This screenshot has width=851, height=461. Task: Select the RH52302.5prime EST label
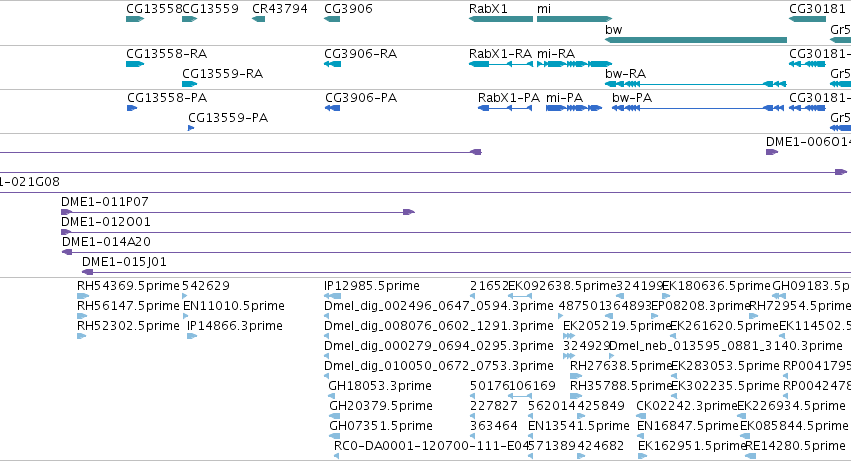pyautogui.click(x=128, y=326)
